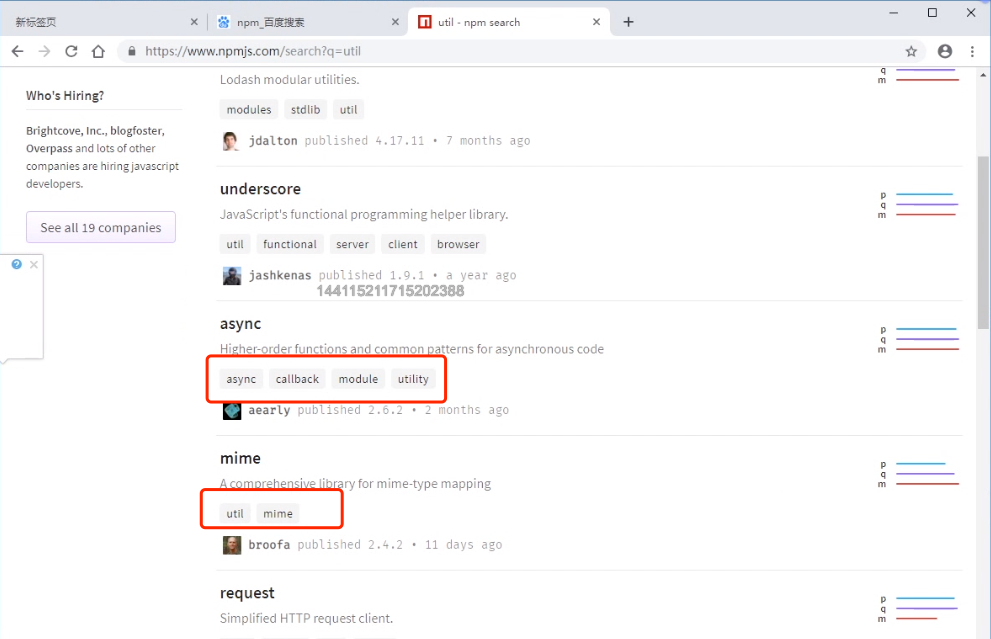Image resolution: width=991 pixels, height=639 pixels.
Task: Click the mime keyword tag
Action: [x=278, y=513]
